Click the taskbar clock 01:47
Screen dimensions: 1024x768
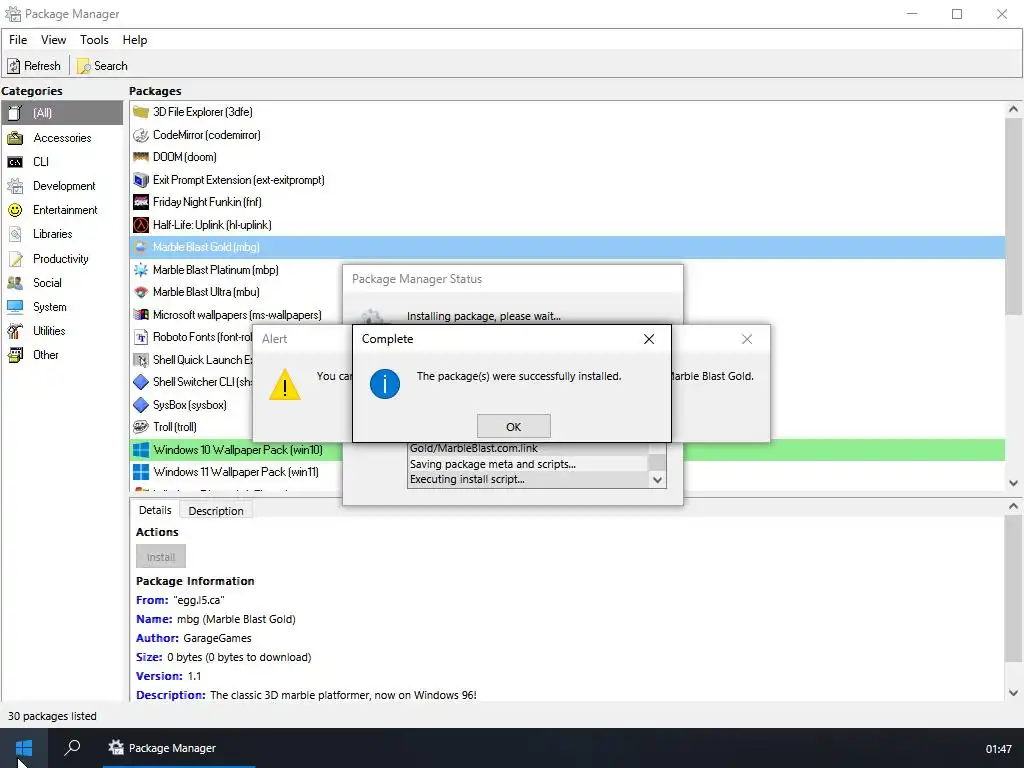[x=999, y=749]
